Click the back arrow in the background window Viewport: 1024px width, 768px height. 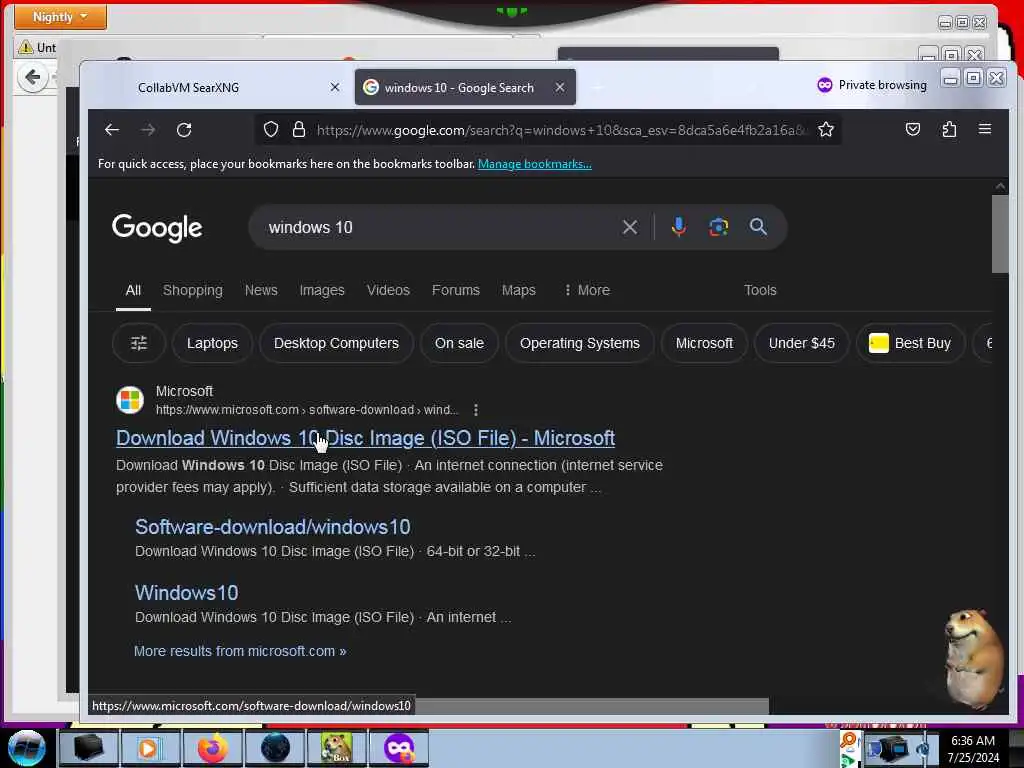pyautogui.click(x=32, y=78)
